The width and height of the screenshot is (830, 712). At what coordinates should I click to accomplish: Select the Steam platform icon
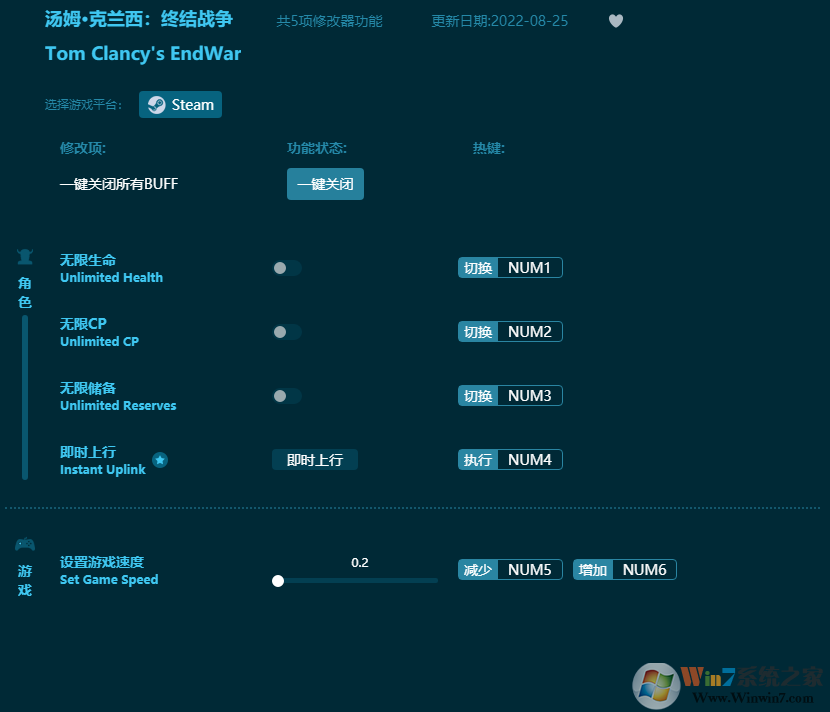coord(158,104)
